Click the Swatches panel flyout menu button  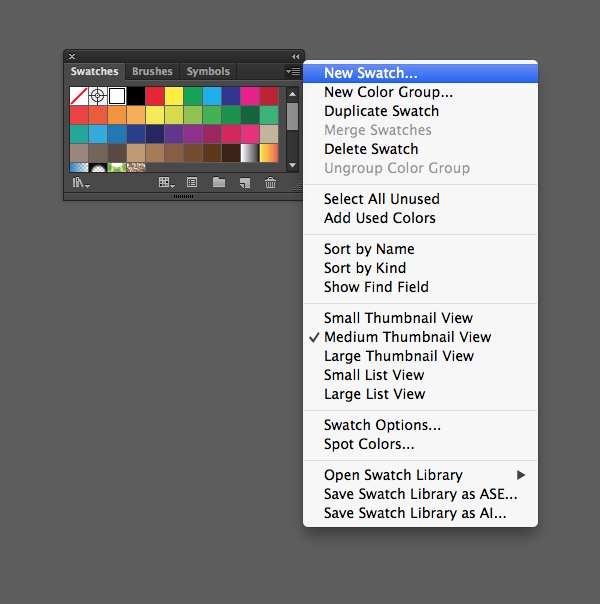[292, 72]
